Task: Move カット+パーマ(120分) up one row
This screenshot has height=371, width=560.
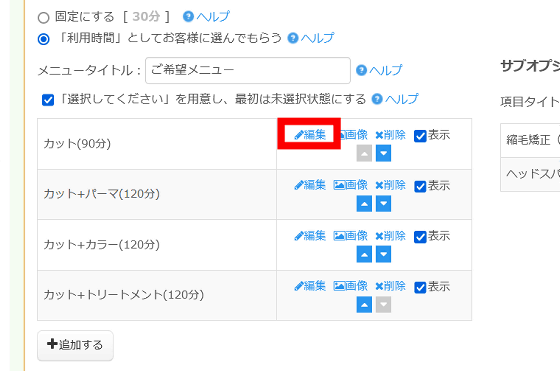Action: pyautogui.click(x=364, y=204)
